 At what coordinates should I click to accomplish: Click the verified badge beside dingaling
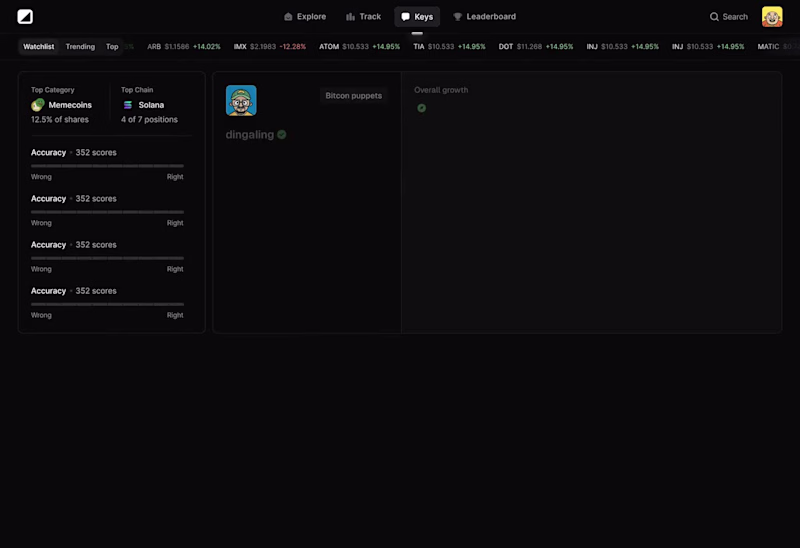(x=282, y=135)
